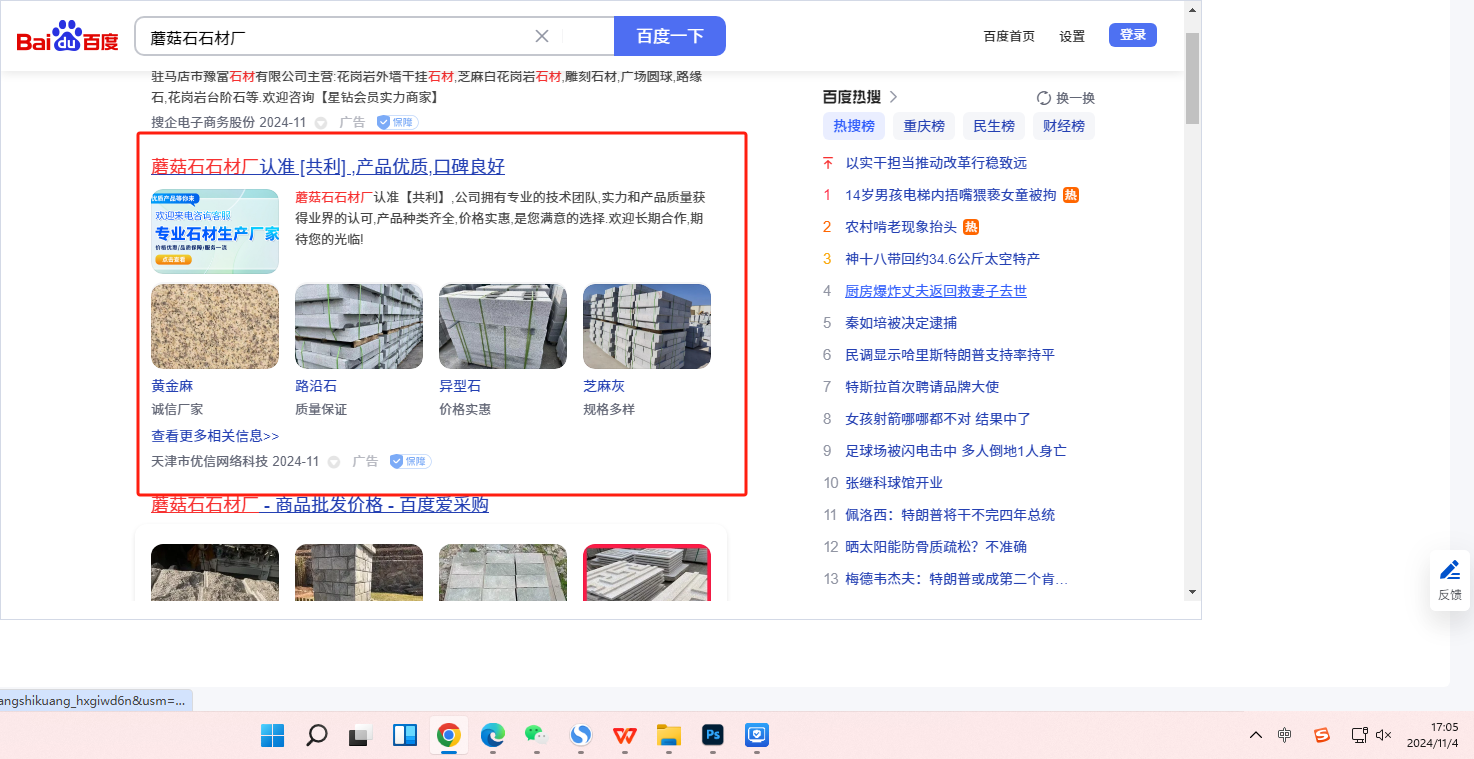Open the 黄金麻 product link
This screenshot has width=1474, height=759.
pyautogui.click(x=172, y=386)
